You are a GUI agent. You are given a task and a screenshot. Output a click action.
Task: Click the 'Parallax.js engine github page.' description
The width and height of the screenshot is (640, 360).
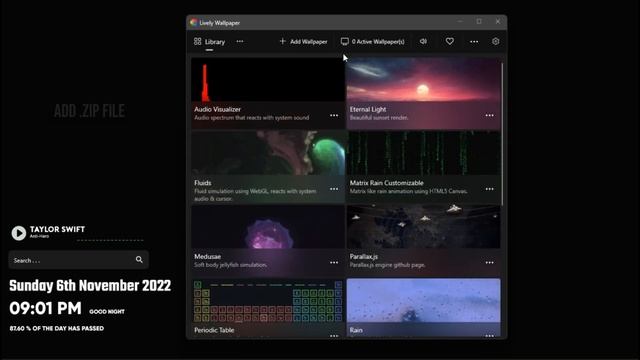click(387, 265)
